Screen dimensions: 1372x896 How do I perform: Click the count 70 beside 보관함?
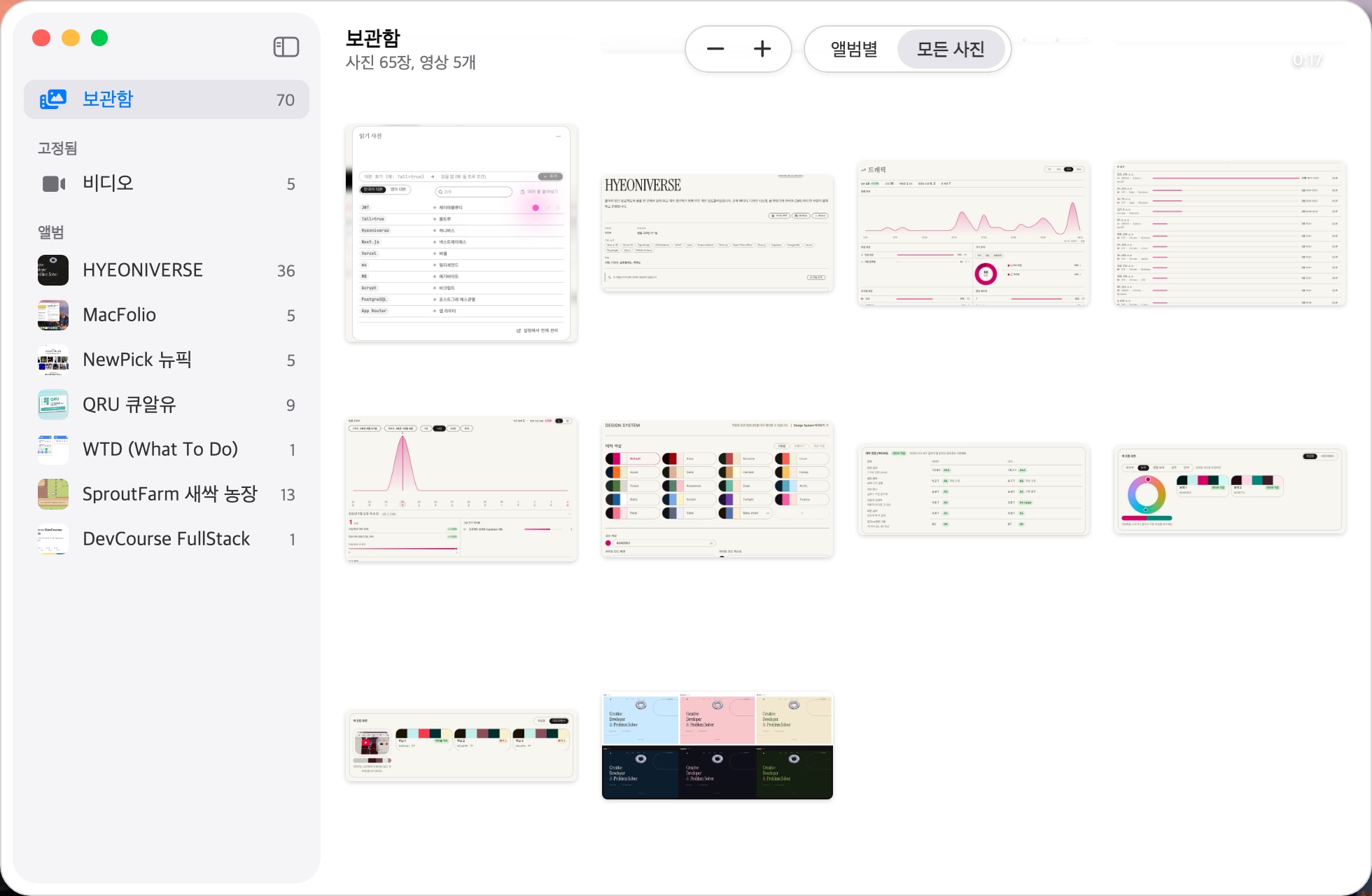286,100
